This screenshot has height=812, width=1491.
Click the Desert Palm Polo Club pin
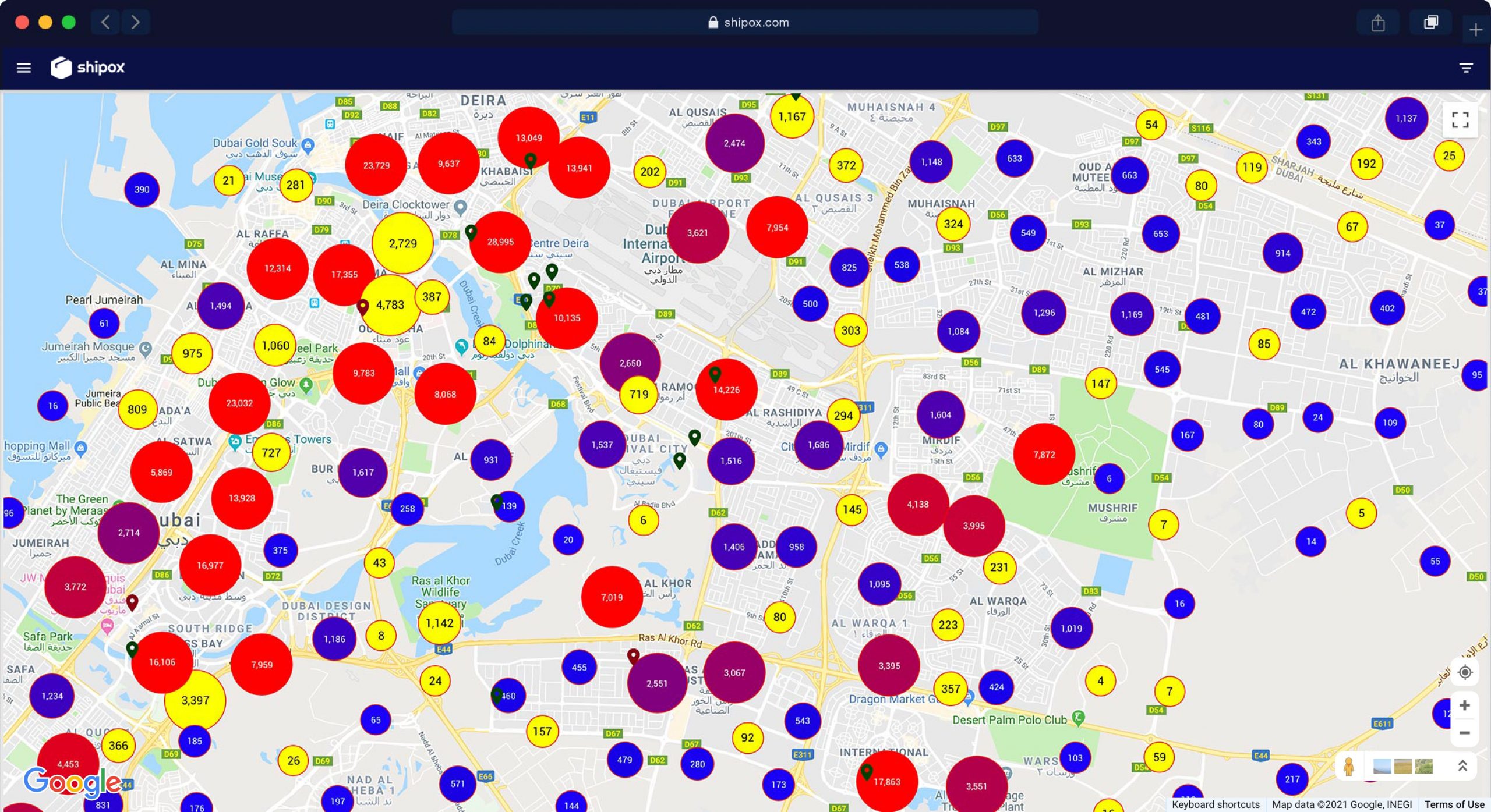coord(1078,718)
